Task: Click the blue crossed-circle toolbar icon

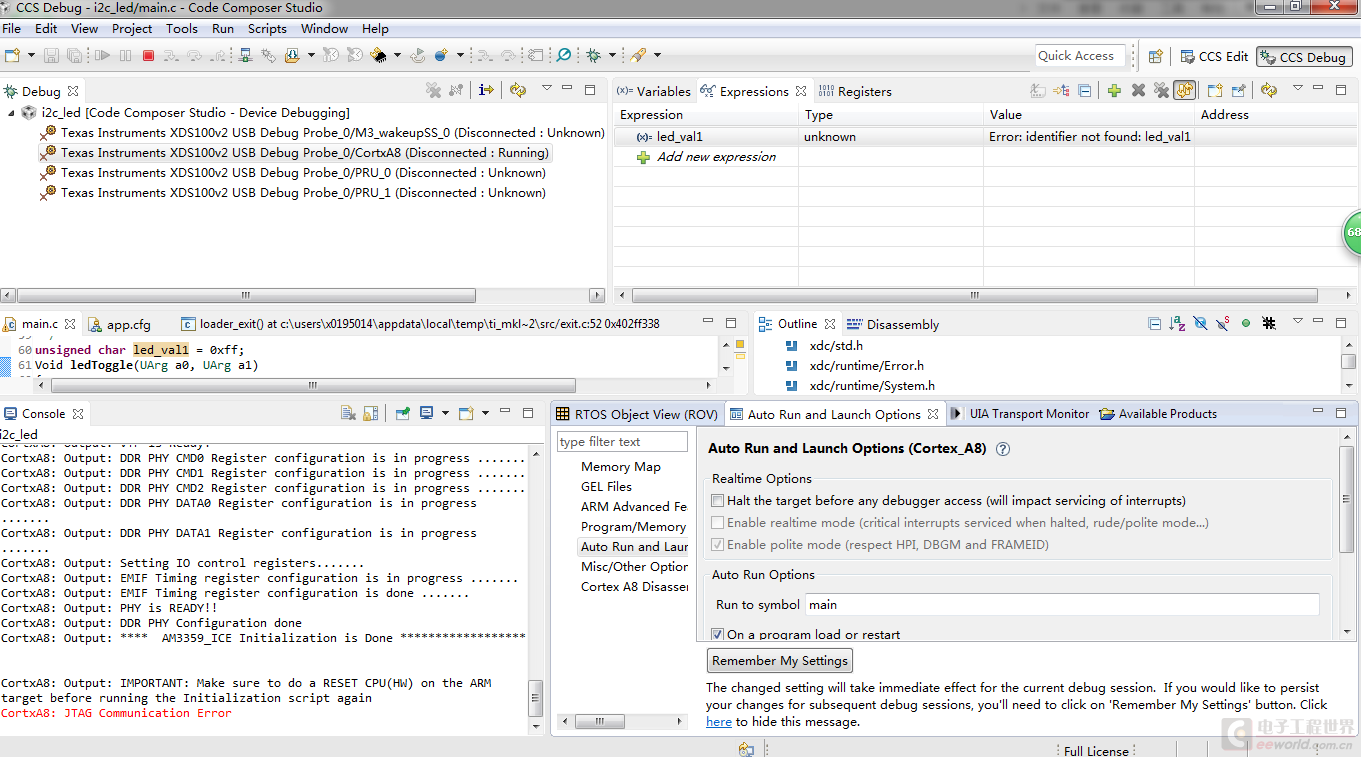Action: click(564, 55)
